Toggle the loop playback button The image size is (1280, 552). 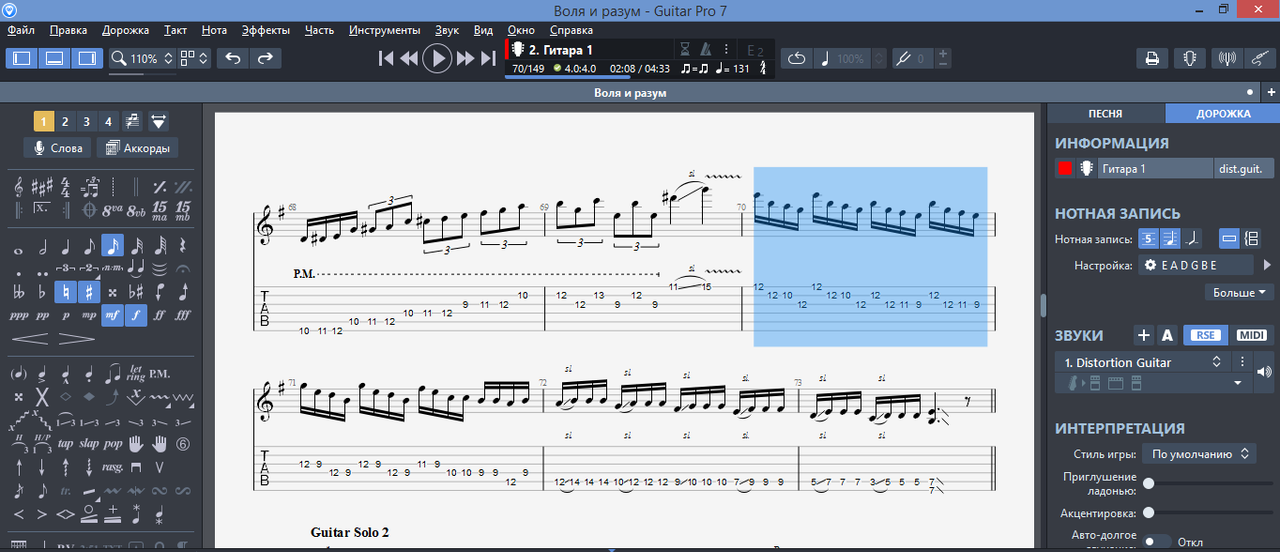[796, 58]
